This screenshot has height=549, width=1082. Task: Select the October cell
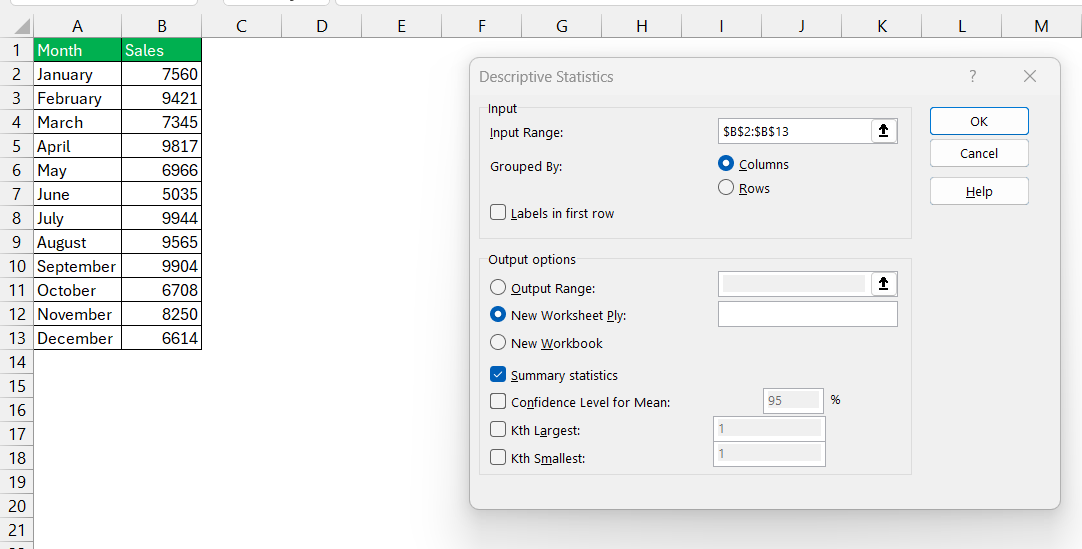[x=77, y=290]
